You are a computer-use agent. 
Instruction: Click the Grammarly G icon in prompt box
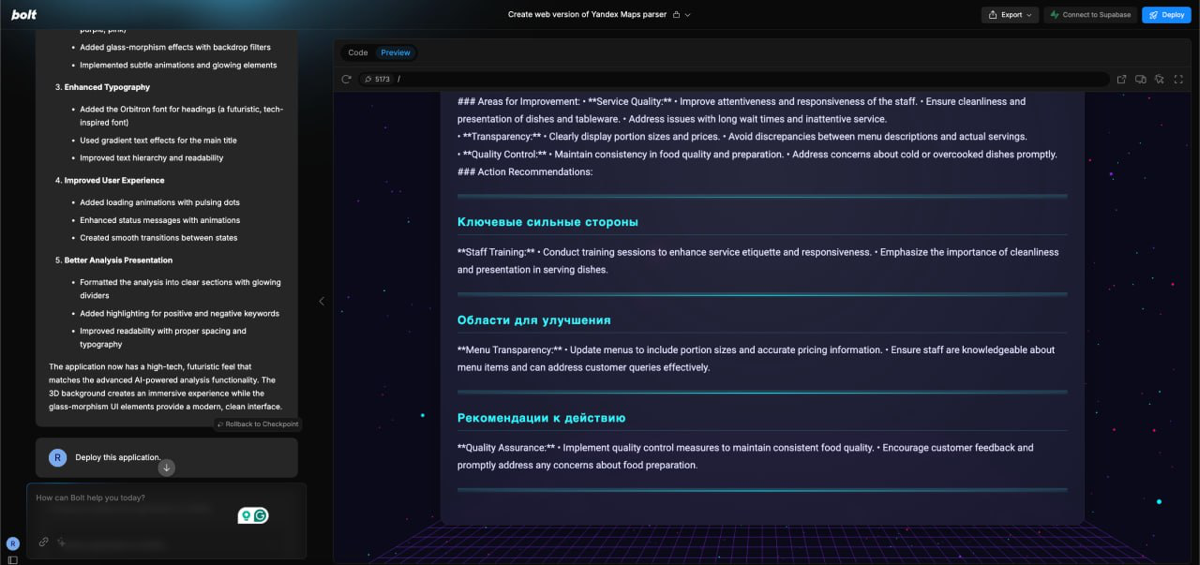pos(261,516)
